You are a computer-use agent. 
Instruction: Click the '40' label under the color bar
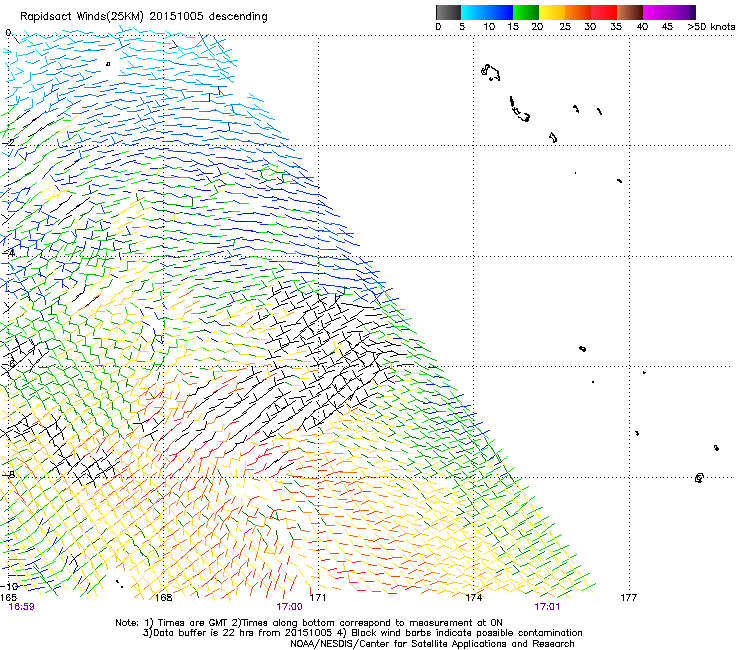coord(642,26)
